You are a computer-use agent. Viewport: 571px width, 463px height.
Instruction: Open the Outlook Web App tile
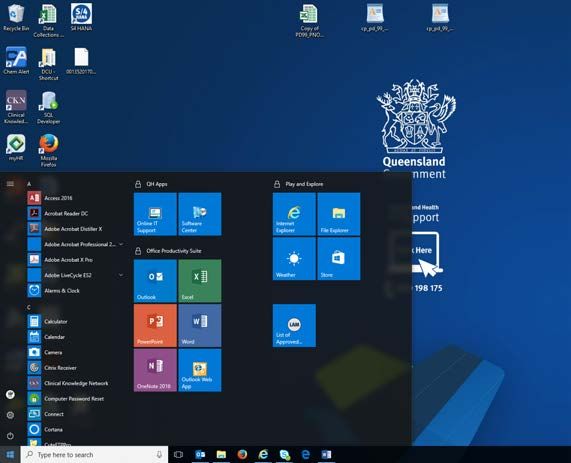200,370
